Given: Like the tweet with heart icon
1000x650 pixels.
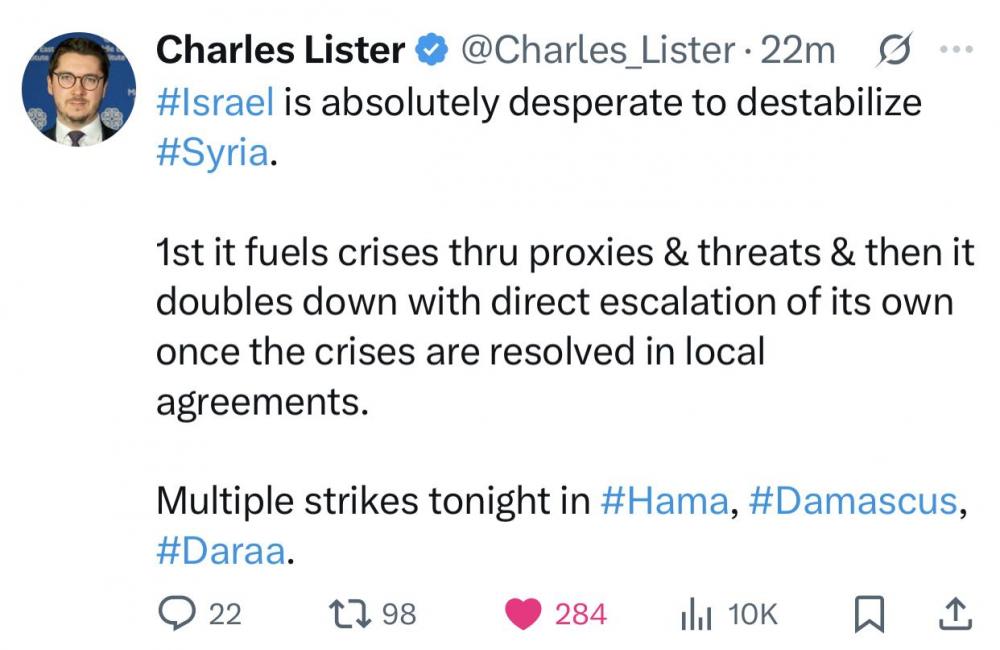Looking at the screenshot, I should coord(523,612).
